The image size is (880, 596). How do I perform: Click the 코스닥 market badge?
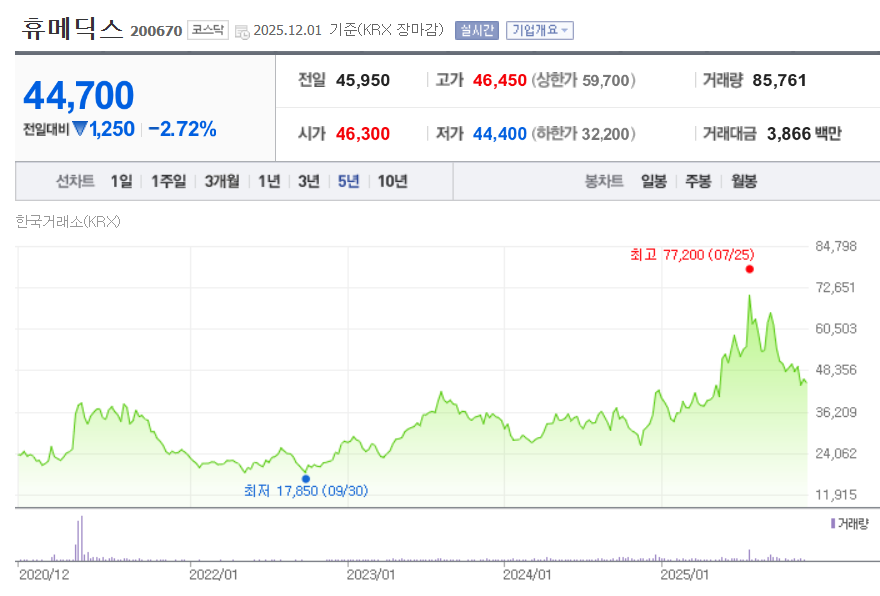(208, 30)
